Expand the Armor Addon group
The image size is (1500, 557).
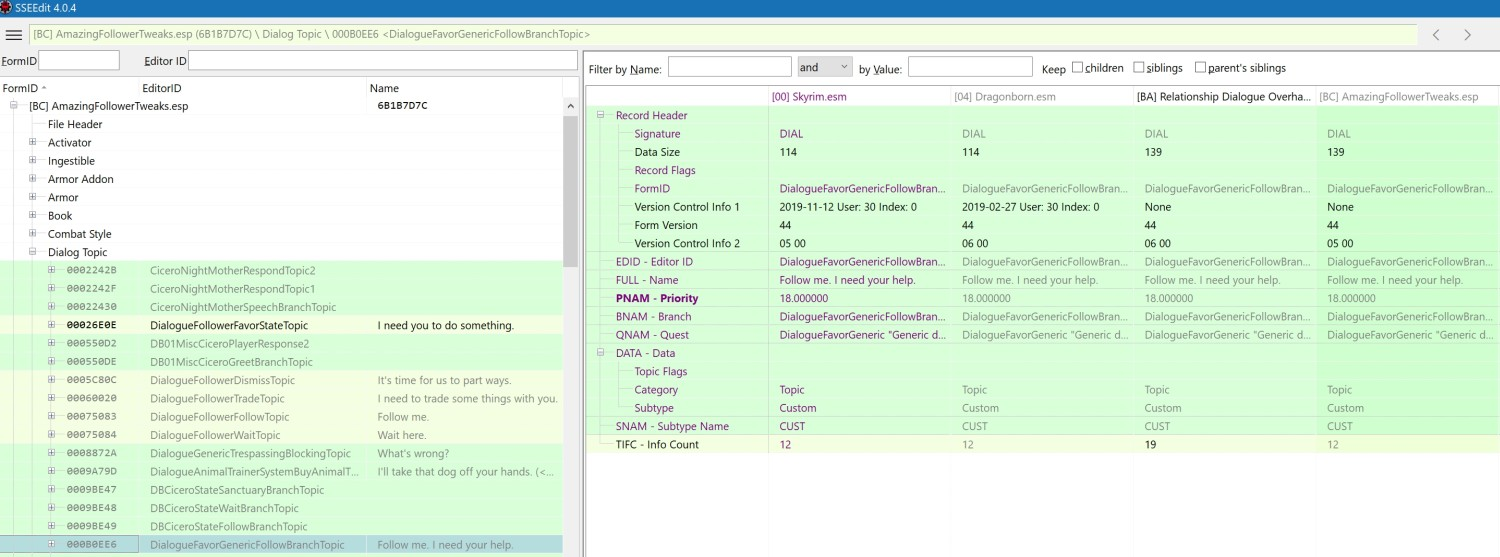click(33, 179)
